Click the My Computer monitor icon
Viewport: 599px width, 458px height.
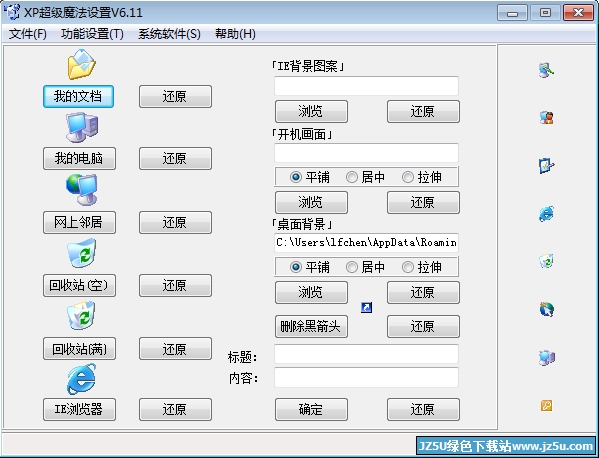point(82,127)
